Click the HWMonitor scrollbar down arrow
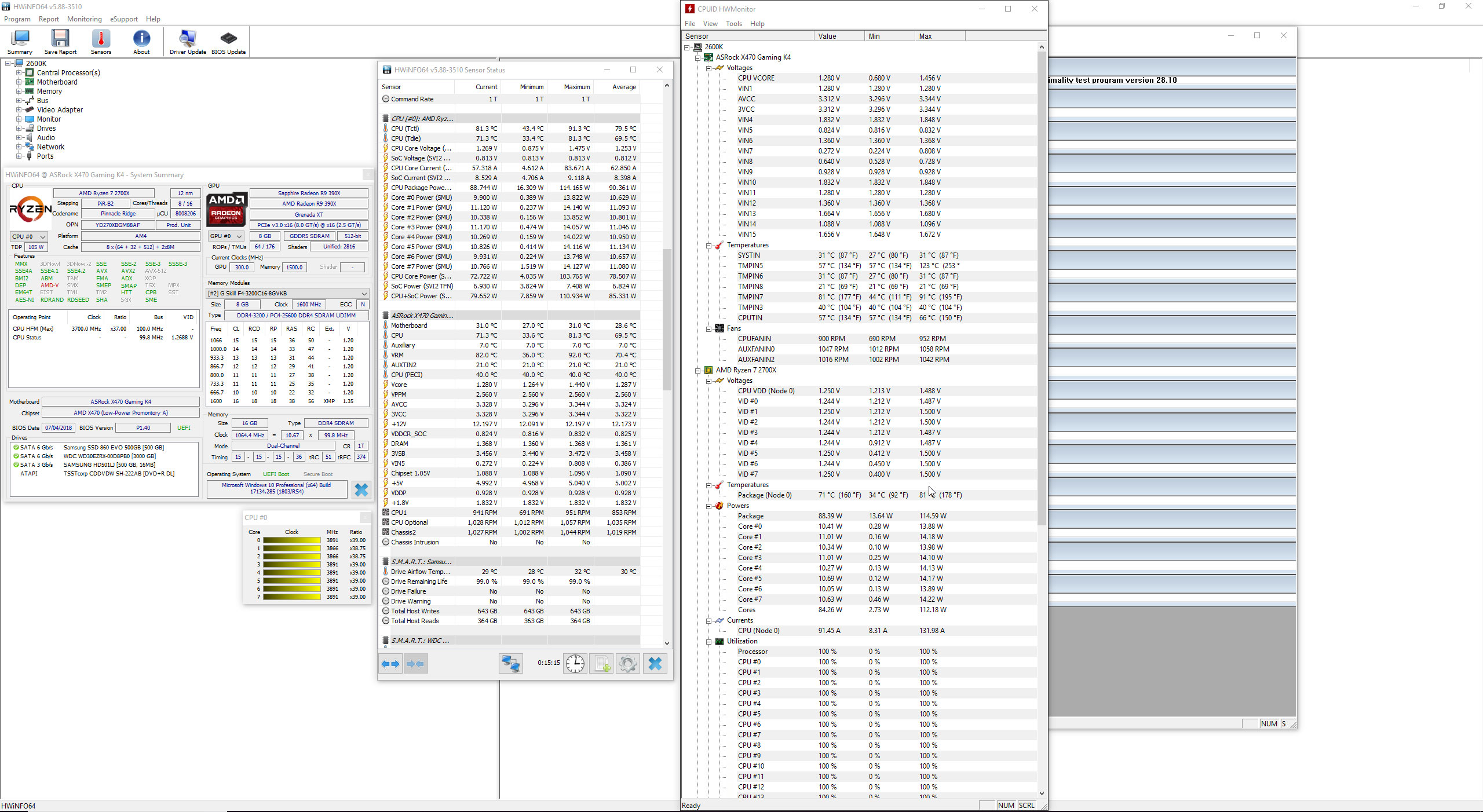1483x812 pixels. [1042, 793]
